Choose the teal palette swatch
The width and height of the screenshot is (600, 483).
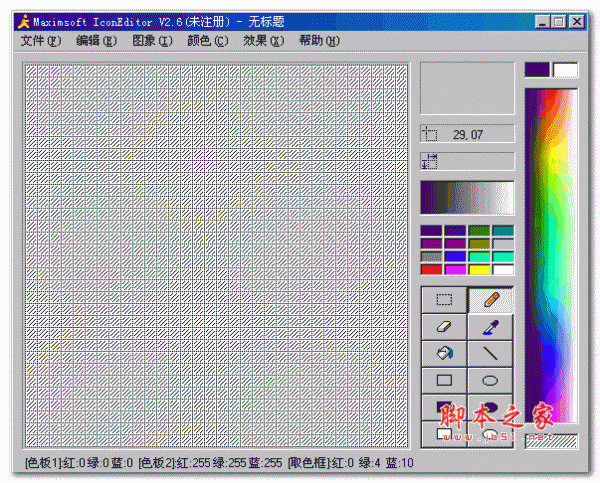click(x=503, y=230)
